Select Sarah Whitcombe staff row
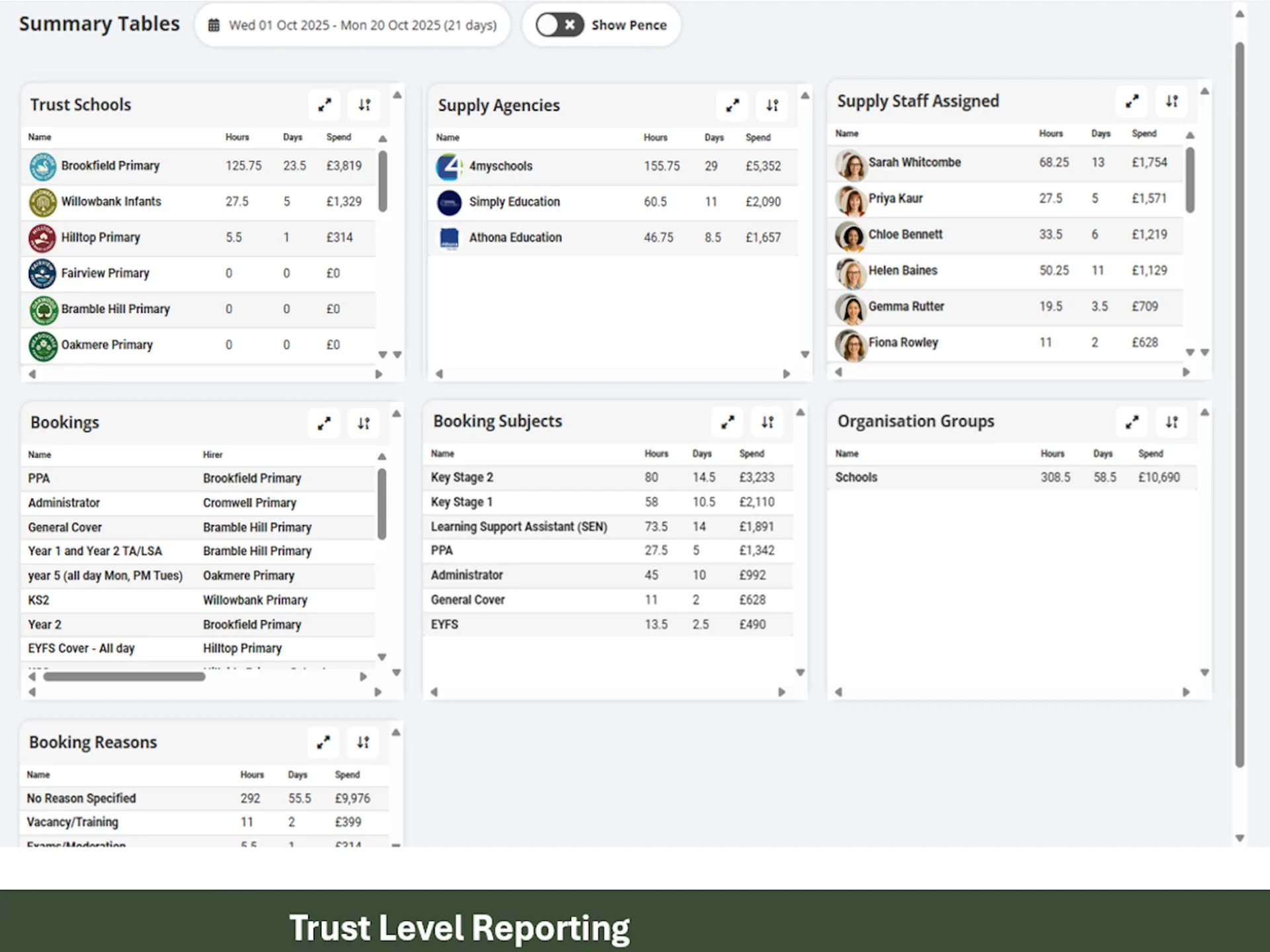The width and height of the screenshot is (1270, 952). 914,163
